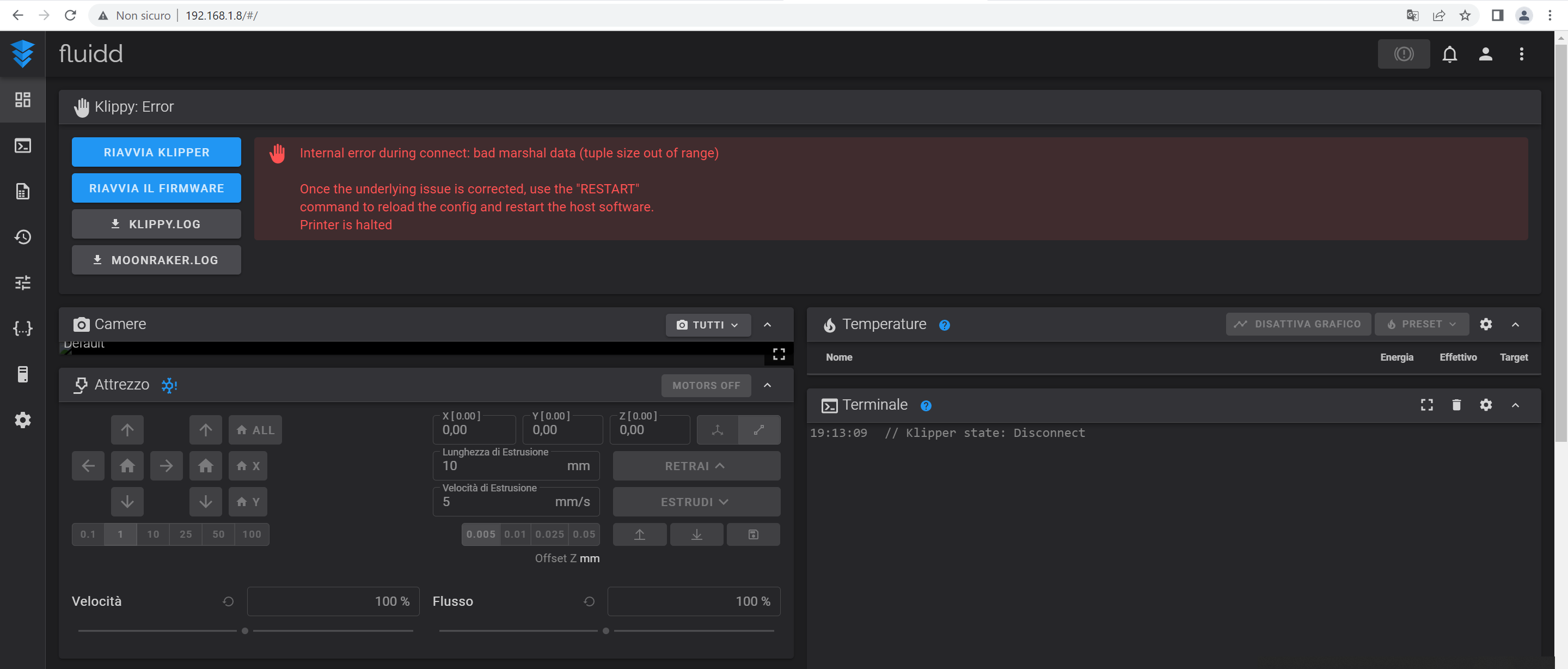Select 10 mm move distance
This screenshot has height=669, width=1568.
pyautogui.click(x=153, y=534)
